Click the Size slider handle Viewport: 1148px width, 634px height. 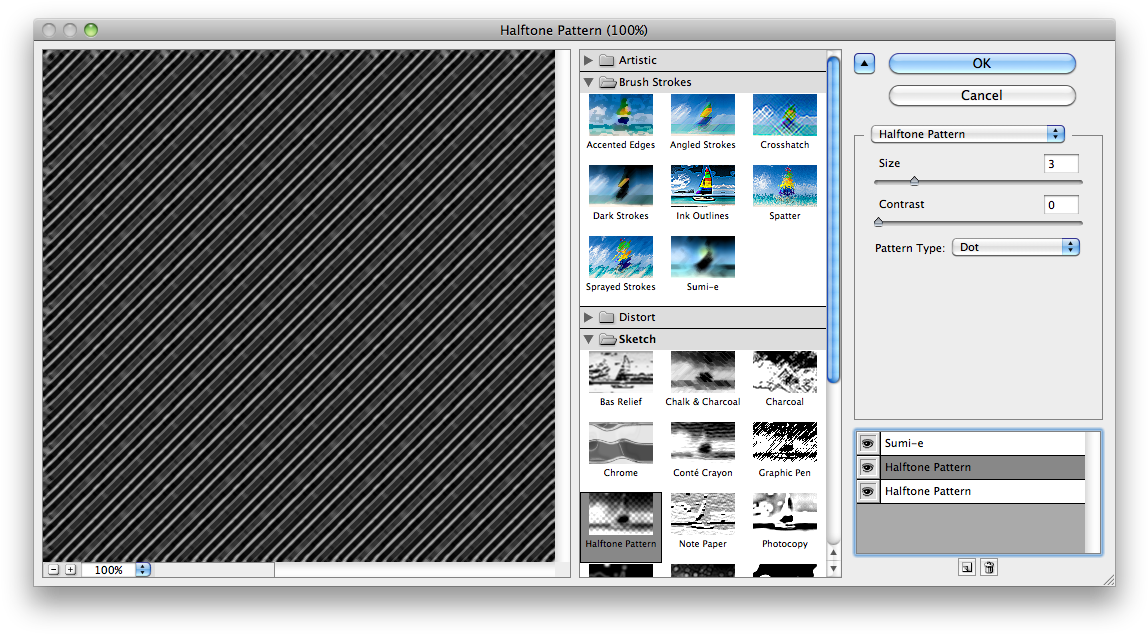pyautogui.click(x=913, y=181)
